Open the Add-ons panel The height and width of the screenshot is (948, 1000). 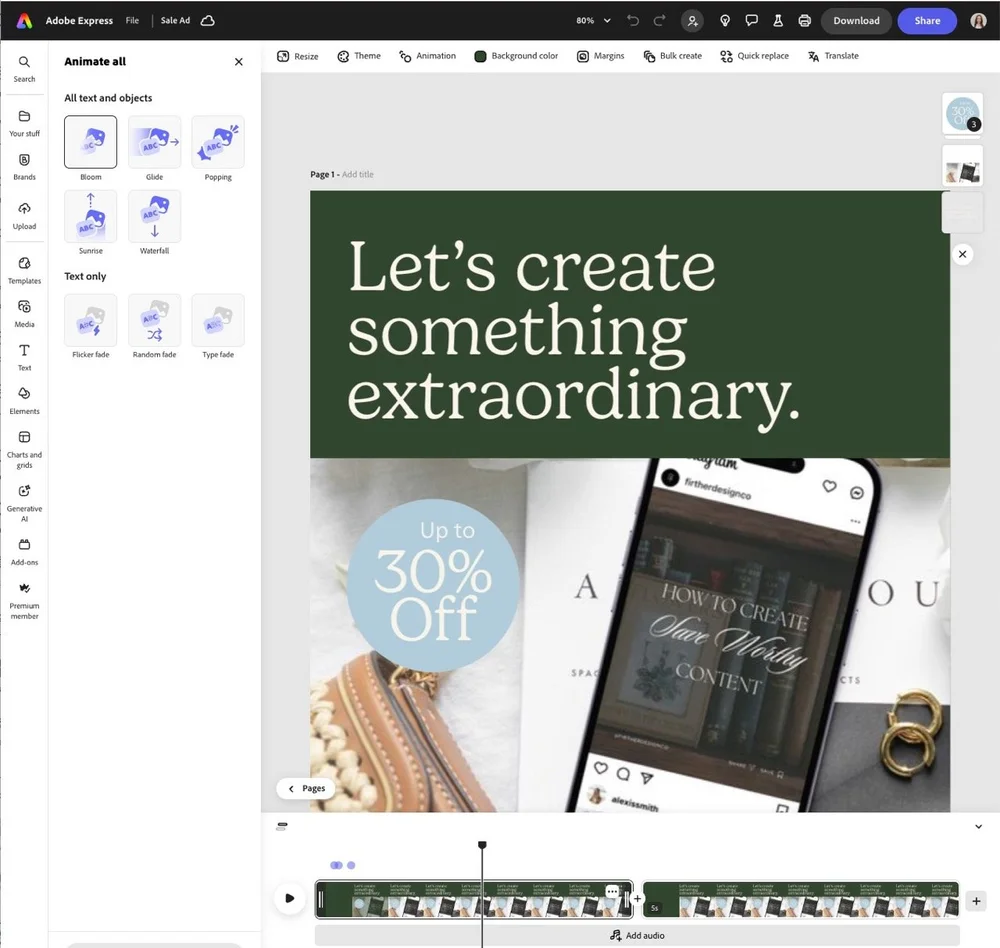click(24, 552)
